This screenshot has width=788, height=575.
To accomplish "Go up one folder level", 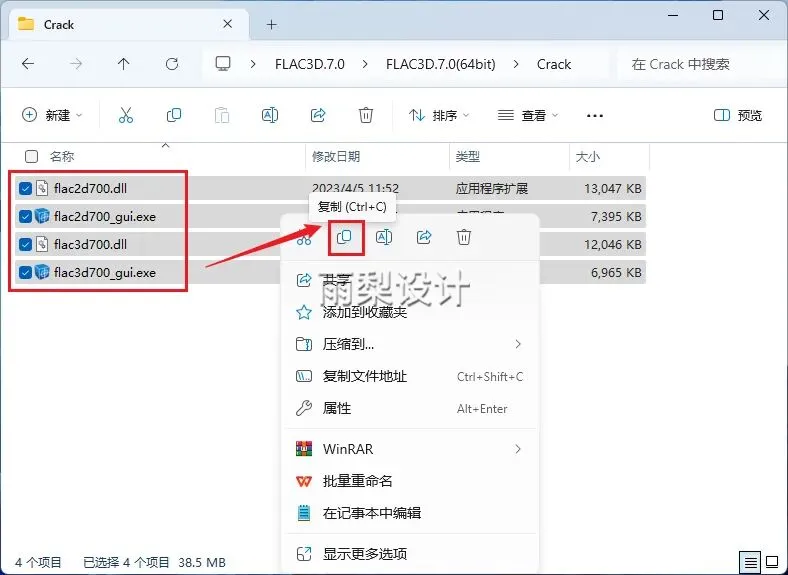I will point(124,64).
